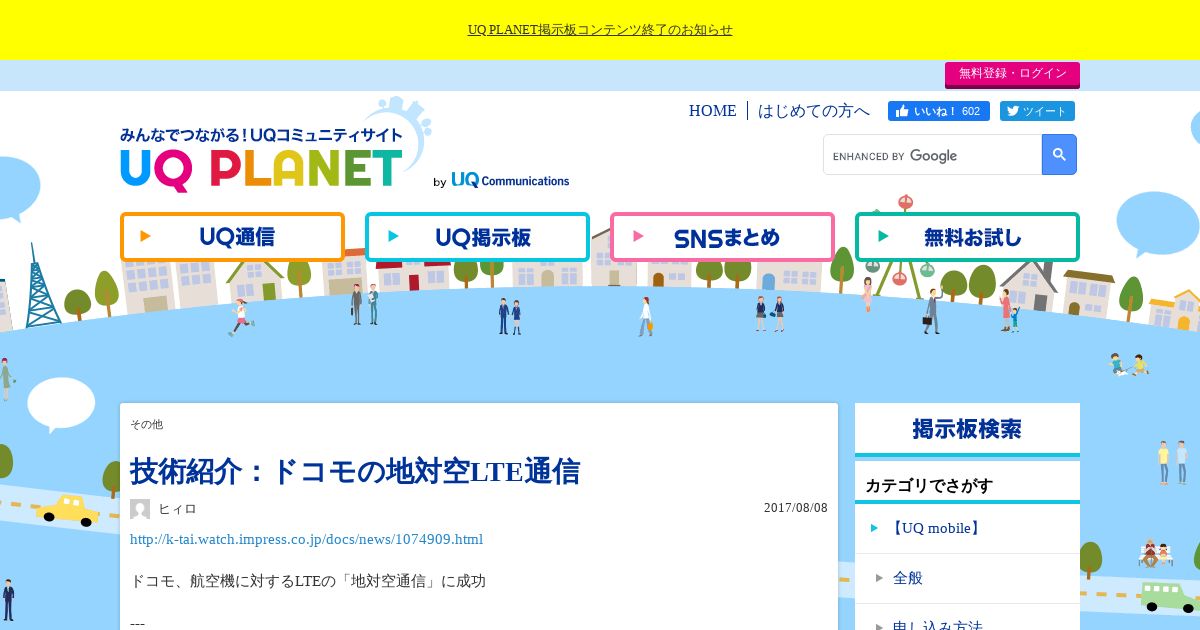Viewport: 1200px width, 630px height.
Task: Click the Google search magnifier button
Action: coord(1059,155)
